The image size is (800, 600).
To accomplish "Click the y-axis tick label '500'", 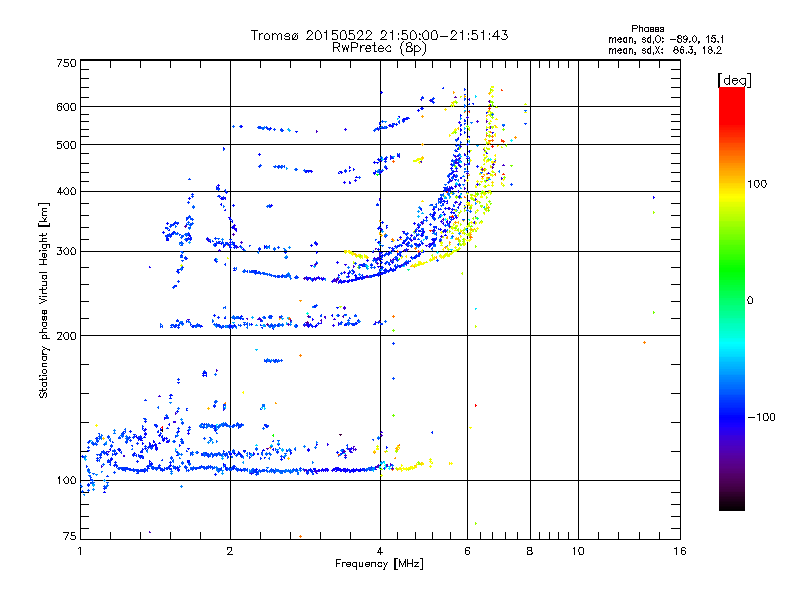I will pyautogui.click(x=66, y=145).
